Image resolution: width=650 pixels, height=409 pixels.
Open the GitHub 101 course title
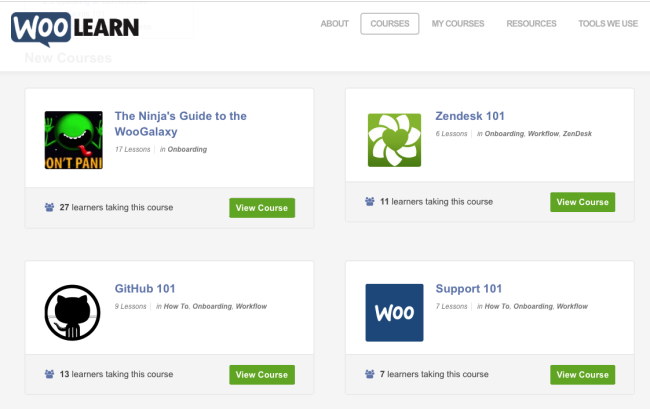click(x=145, y=288)
